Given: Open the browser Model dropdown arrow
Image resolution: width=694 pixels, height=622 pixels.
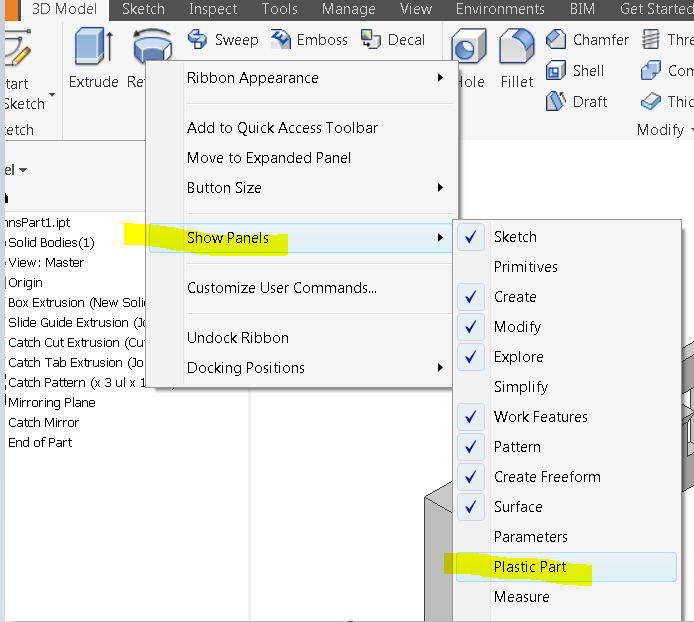Looking at the screenshot, I should pyautogui.click(x=23, y=170).
